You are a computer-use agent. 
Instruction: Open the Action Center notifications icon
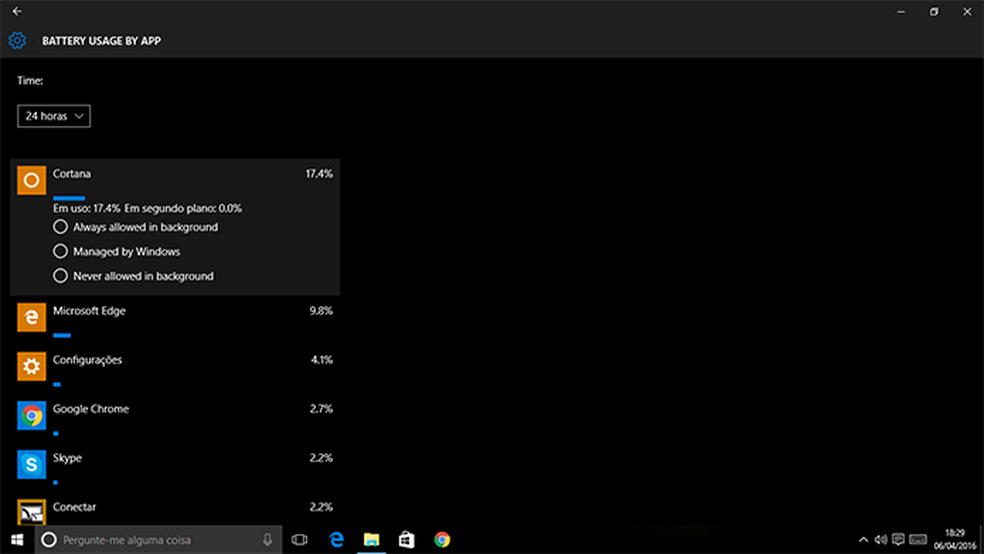(898, 539)
